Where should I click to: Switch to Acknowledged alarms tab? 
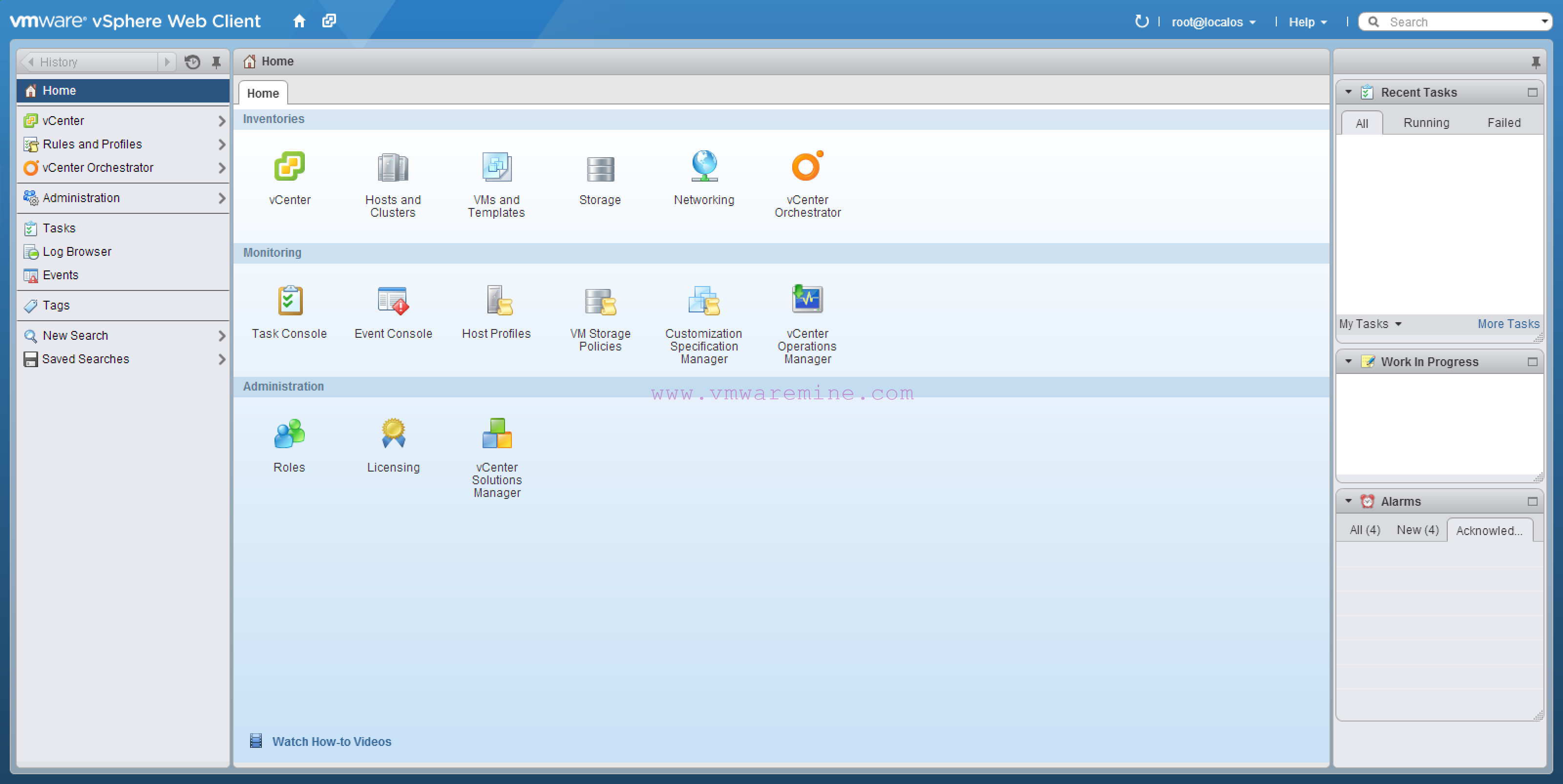(1490, 531)
